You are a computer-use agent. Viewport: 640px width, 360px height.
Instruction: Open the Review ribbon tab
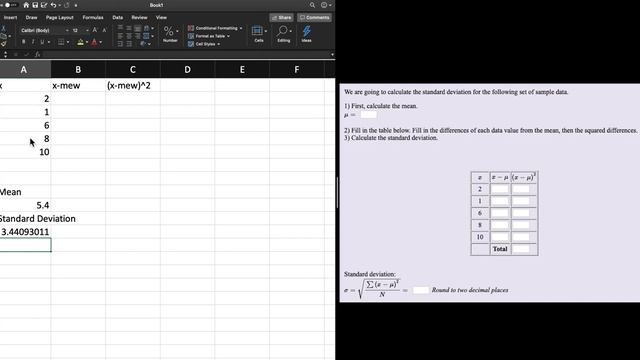pos(139,18)
